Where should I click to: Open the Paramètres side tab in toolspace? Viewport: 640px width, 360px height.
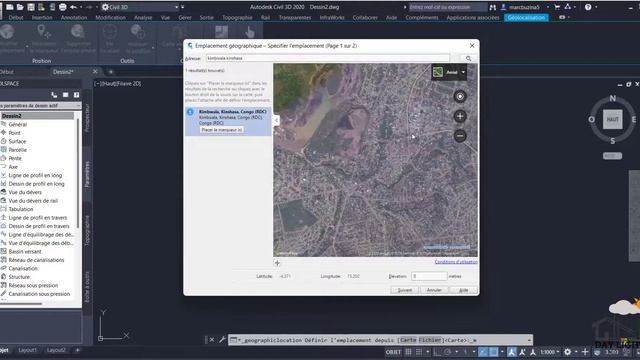pyautogui.click(x=87, y=174)
